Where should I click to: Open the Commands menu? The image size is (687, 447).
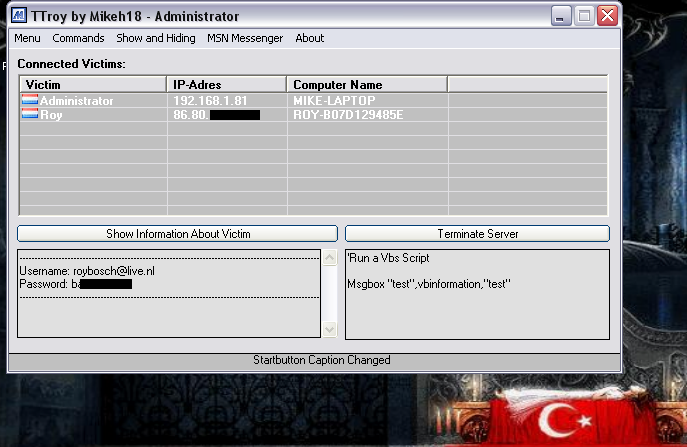pyautogui.click(x=78, y=38)
